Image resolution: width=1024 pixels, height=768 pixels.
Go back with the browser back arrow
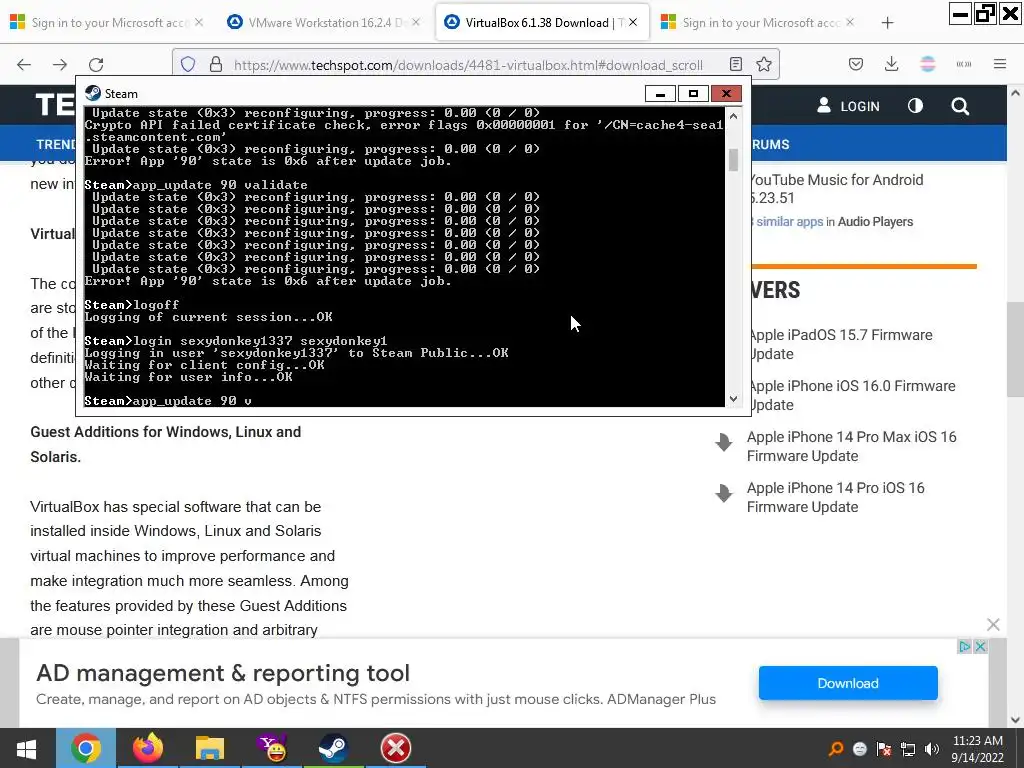[x=24, y=64]
